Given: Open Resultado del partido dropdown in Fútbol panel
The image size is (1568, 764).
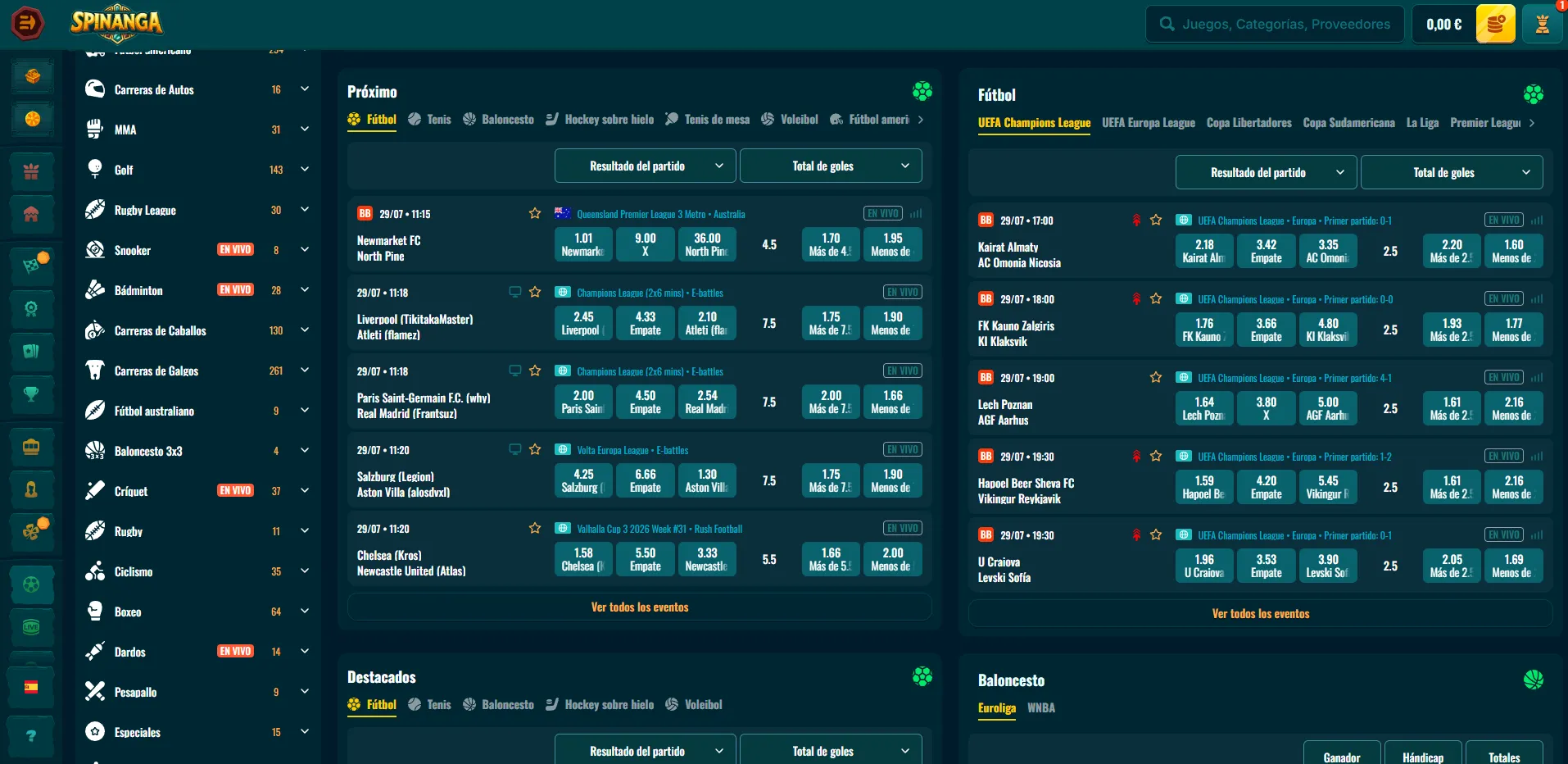Looking at the screenshot, I should pos(1266,172).
